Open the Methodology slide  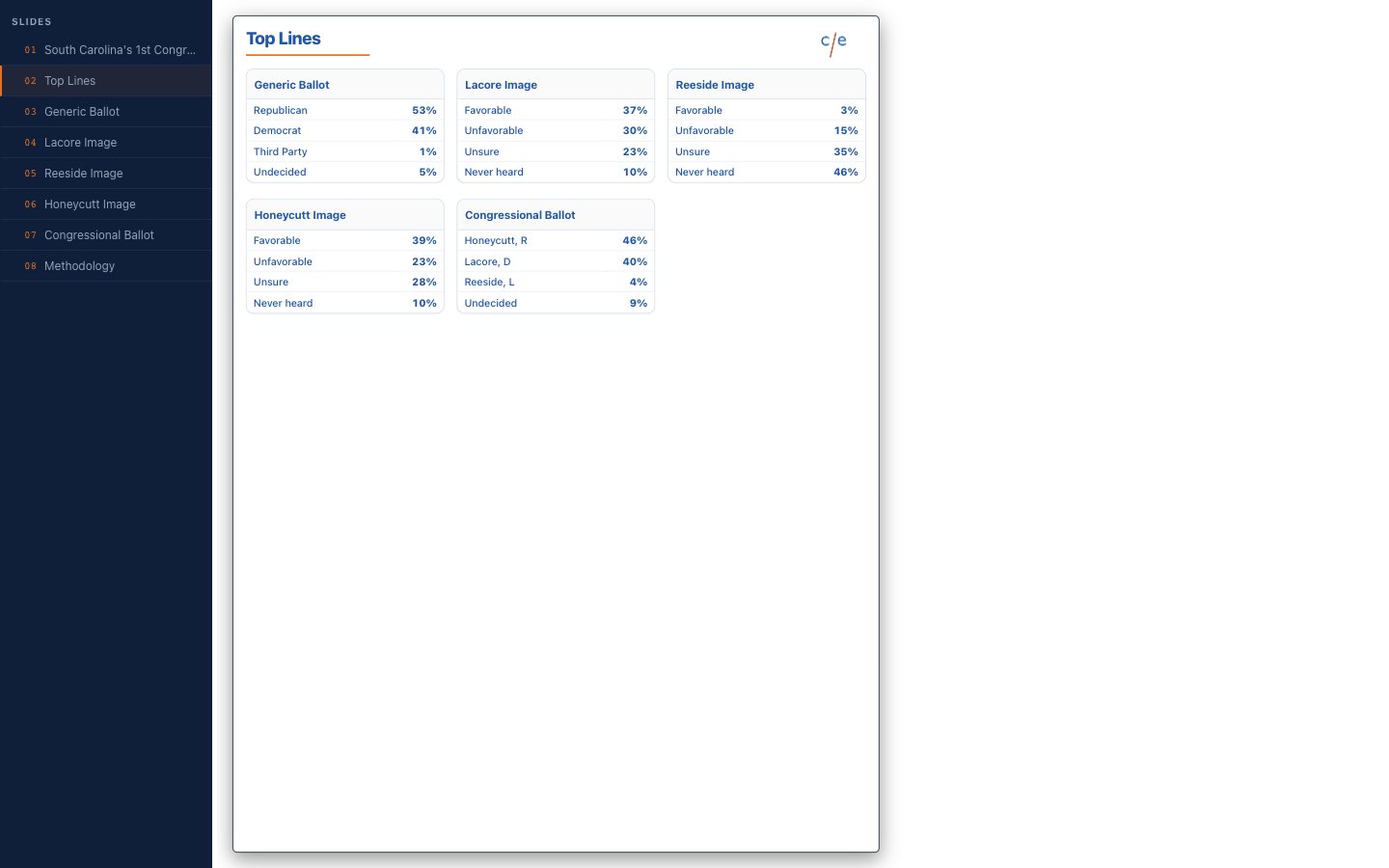106,266
